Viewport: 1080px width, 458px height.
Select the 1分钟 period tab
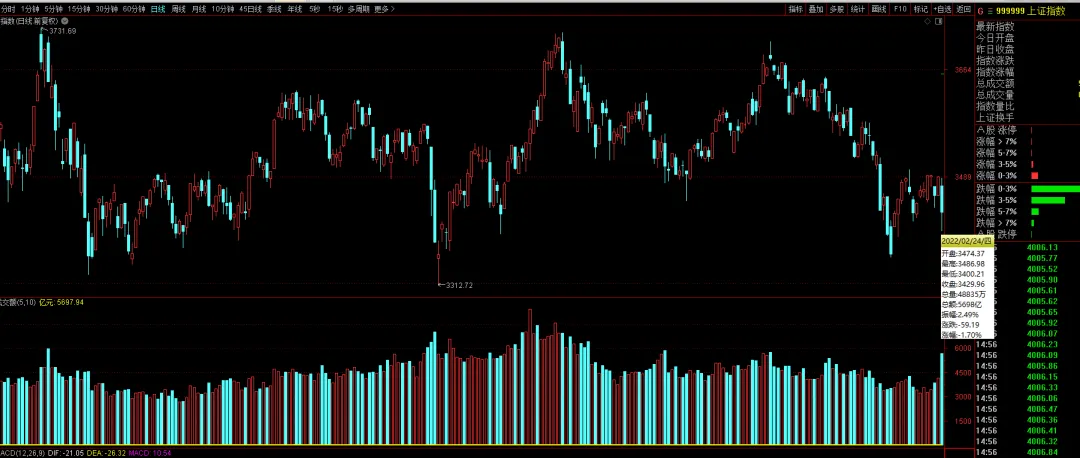[30, 9]
